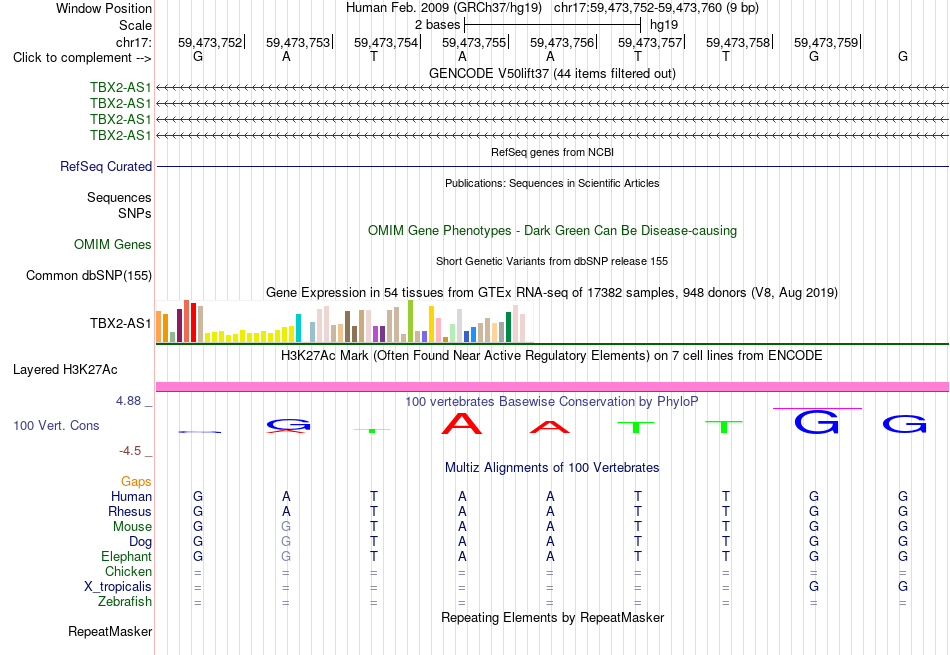The image size is (950, 655).
Task: Click the chr17: base position label
Action: (134, 42)
